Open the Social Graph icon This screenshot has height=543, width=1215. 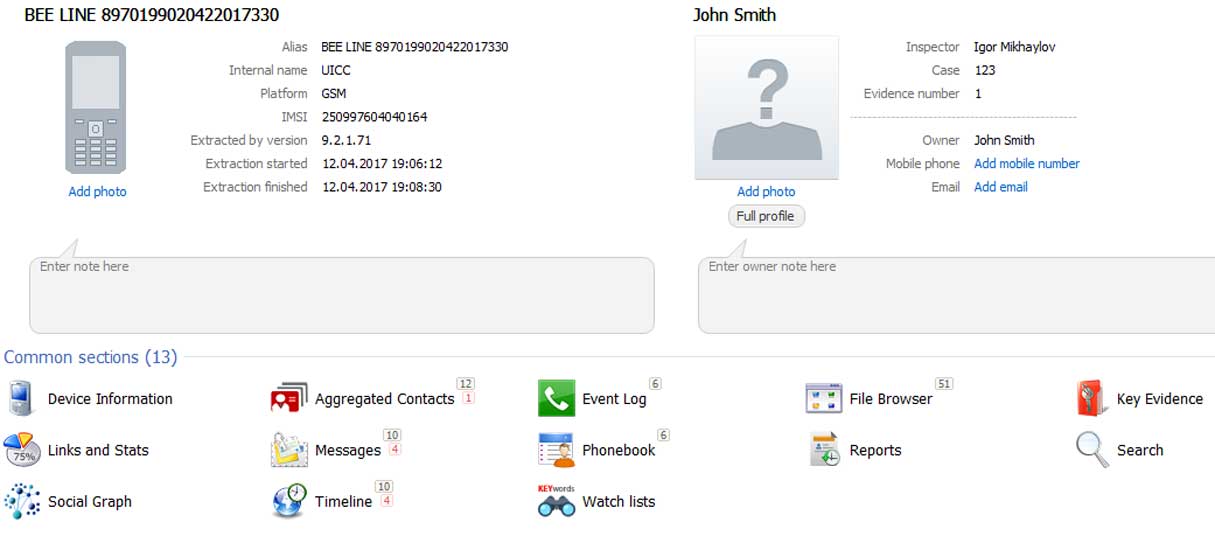[22, 501]
